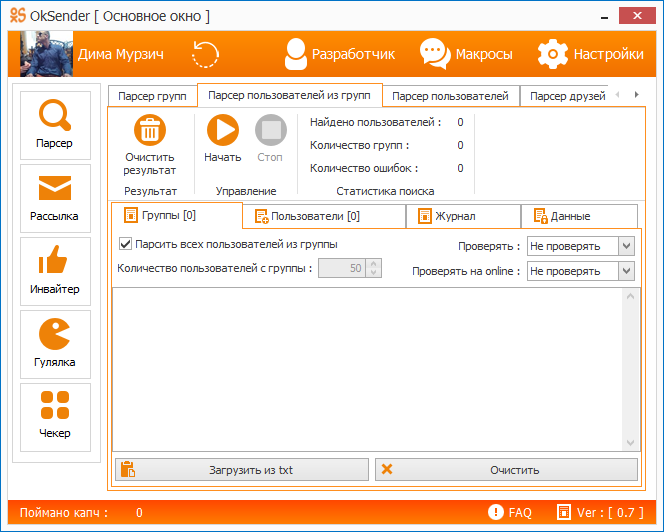Click the Очистить результат trash icon
This screenshot has width=664, height=532.
pyautogui.click(x=149, y=130)
